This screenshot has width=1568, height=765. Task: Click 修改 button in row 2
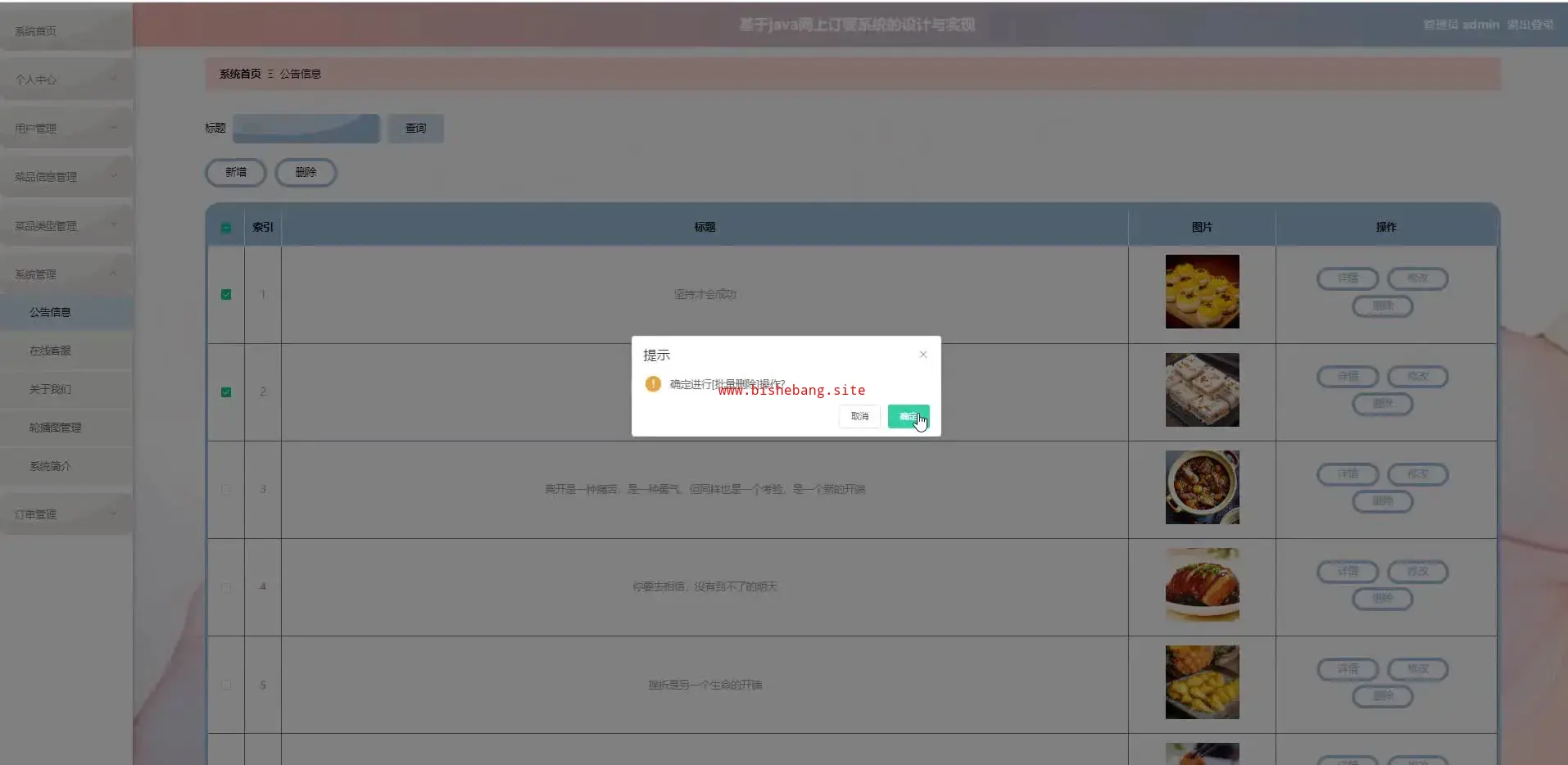[x=1418, y=377]
